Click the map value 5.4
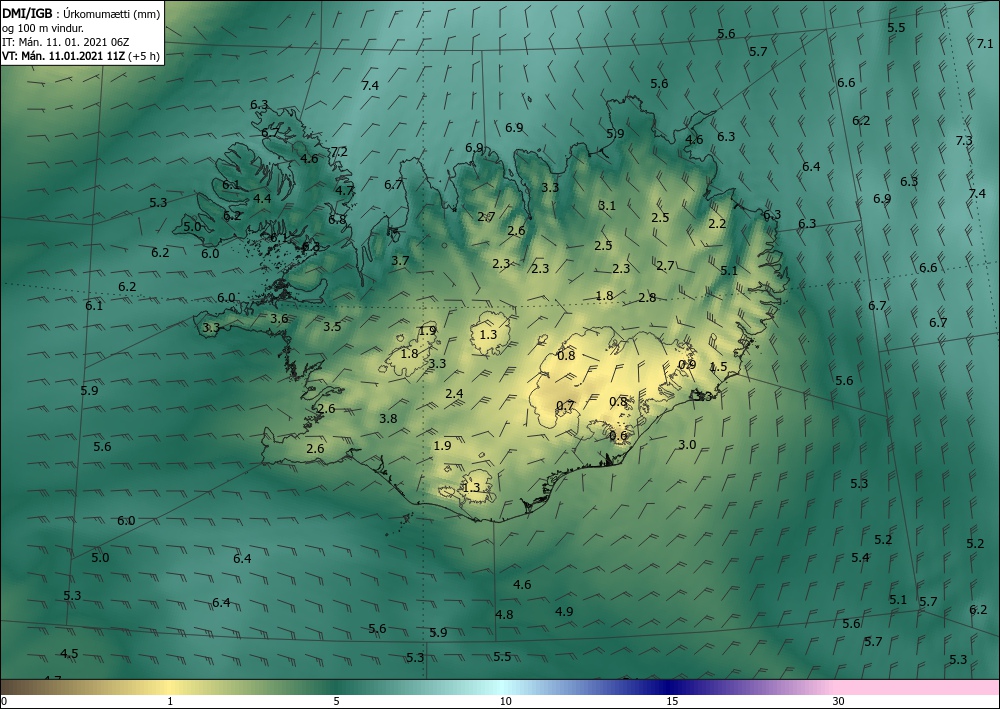The height and width of the screenshot is (709, 1000). click(x=860, y=557)
